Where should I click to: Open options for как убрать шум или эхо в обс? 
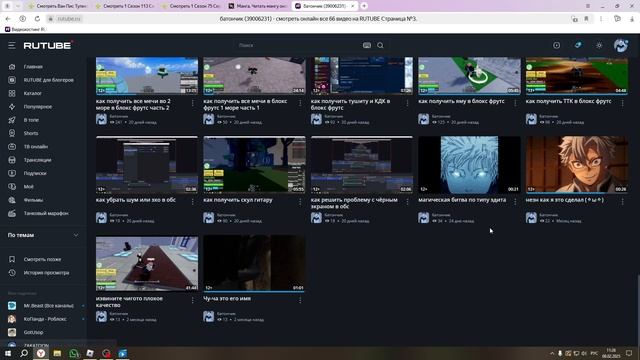click(193, 202)
